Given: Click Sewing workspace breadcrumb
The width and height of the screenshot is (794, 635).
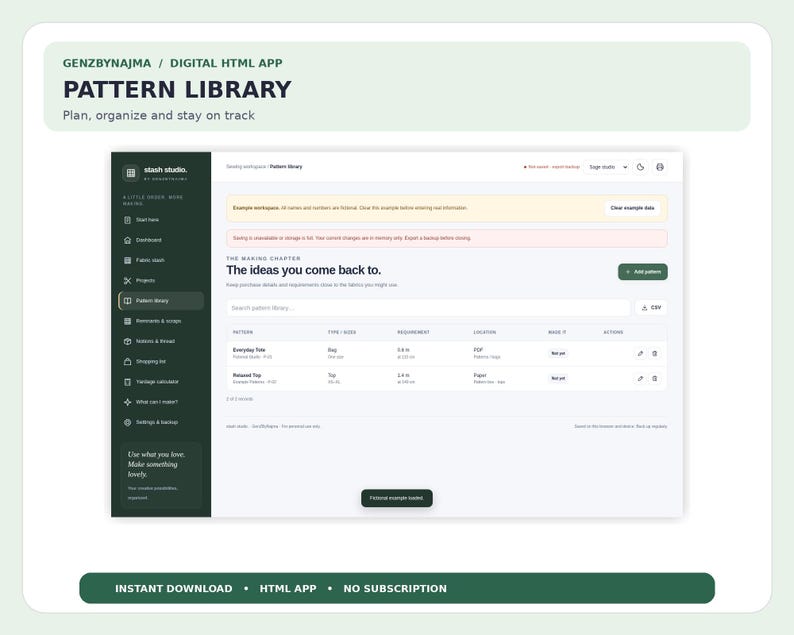Looking at the screenshot, I should point(246,167).
